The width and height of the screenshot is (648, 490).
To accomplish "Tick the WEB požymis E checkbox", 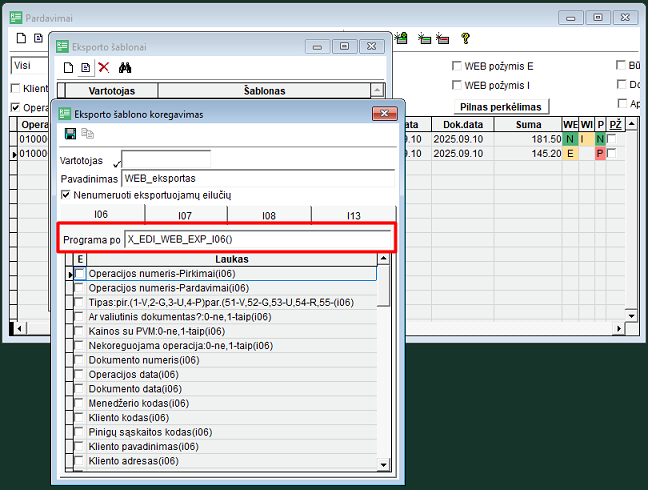I will [457, 66].
